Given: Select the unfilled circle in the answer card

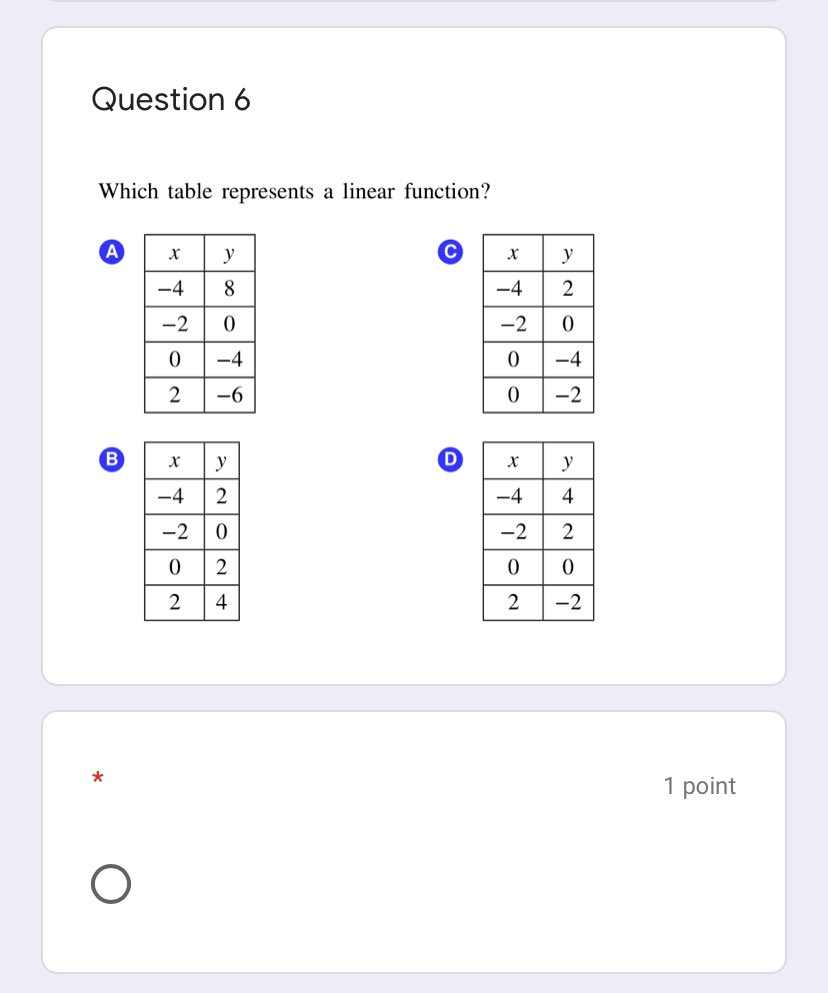Looking at the screenshot, I should click(x=111, y=883).
